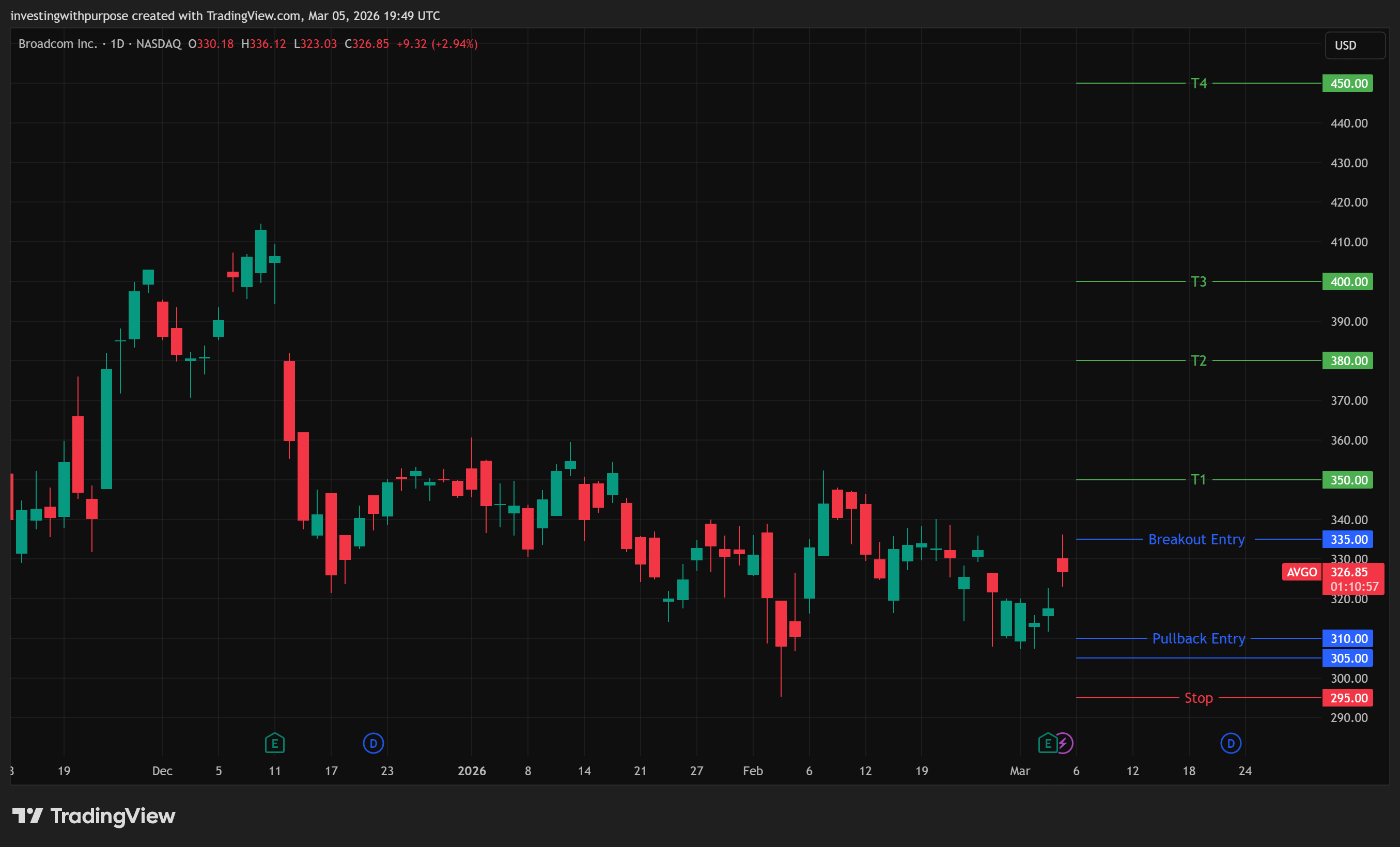1400x847 pixels.
Task: Click the December earnings 'E' marker
Action: tap(274, 743)
